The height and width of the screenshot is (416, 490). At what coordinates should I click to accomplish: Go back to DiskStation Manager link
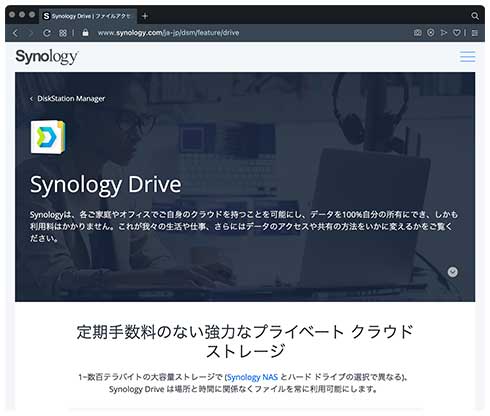click(68, 99)
